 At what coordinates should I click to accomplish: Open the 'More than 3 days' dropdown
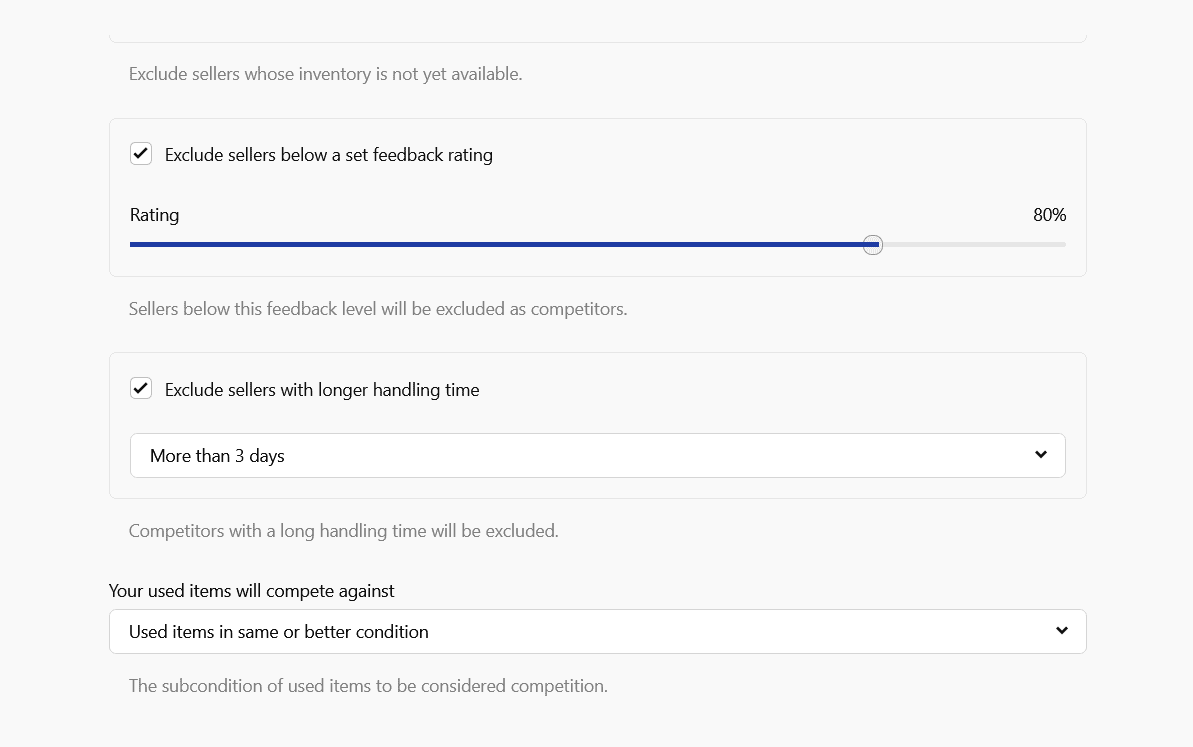pyautogui.click(x=596, y=456)
